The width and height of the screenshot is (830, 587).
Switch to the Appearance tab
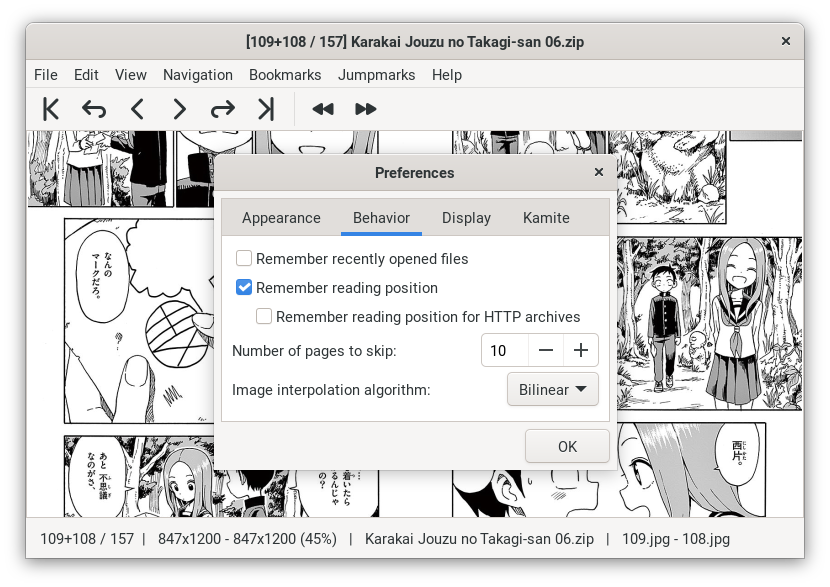point(281,218)
